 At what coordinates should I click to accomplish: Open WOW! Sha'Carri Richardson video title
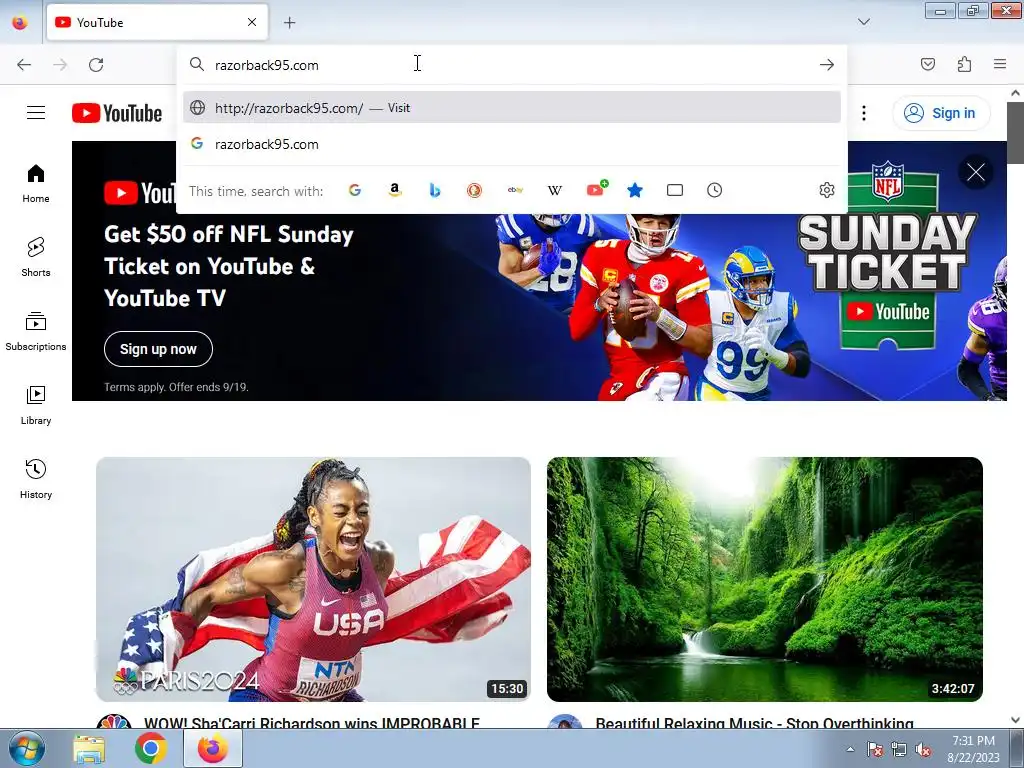[312, 723]
